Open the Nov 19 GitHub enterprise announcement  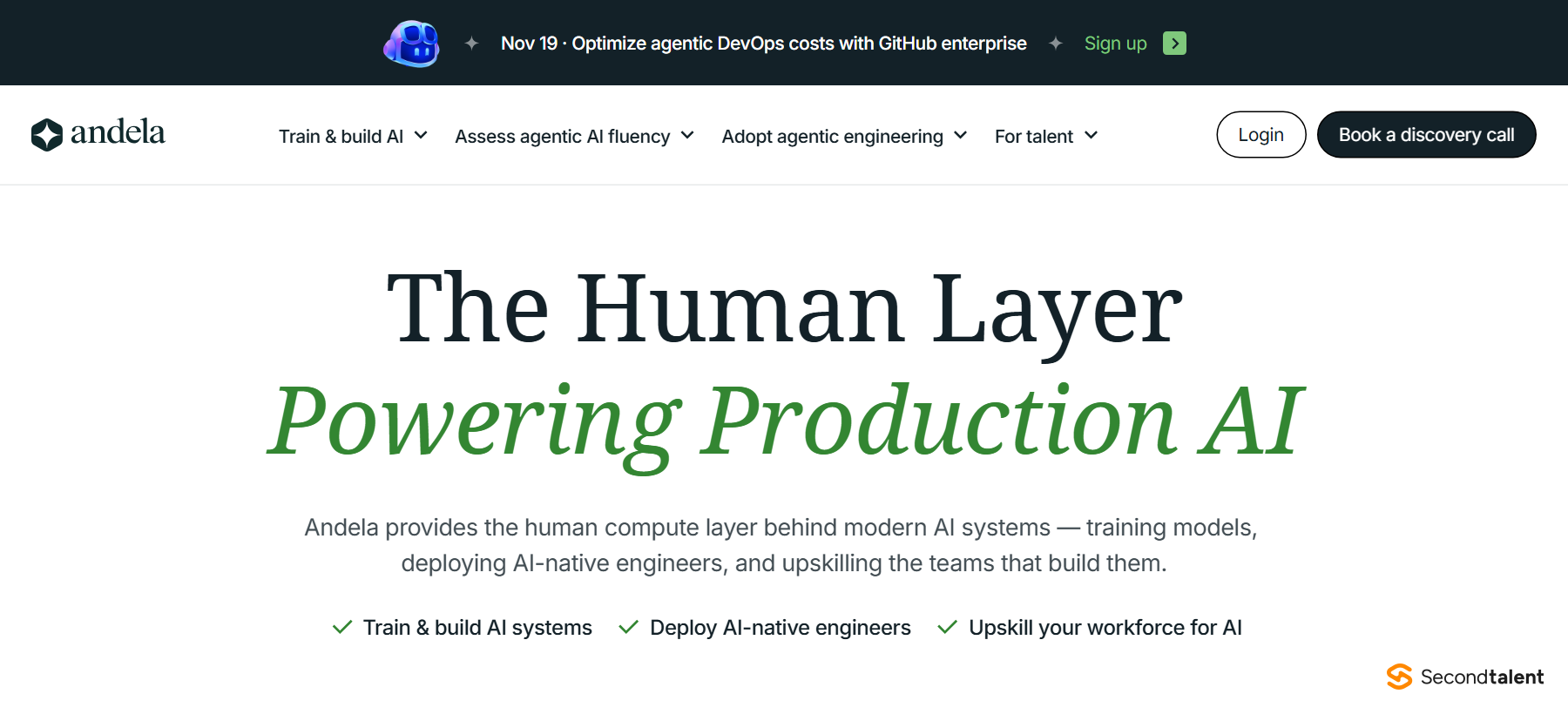(764, 44)
